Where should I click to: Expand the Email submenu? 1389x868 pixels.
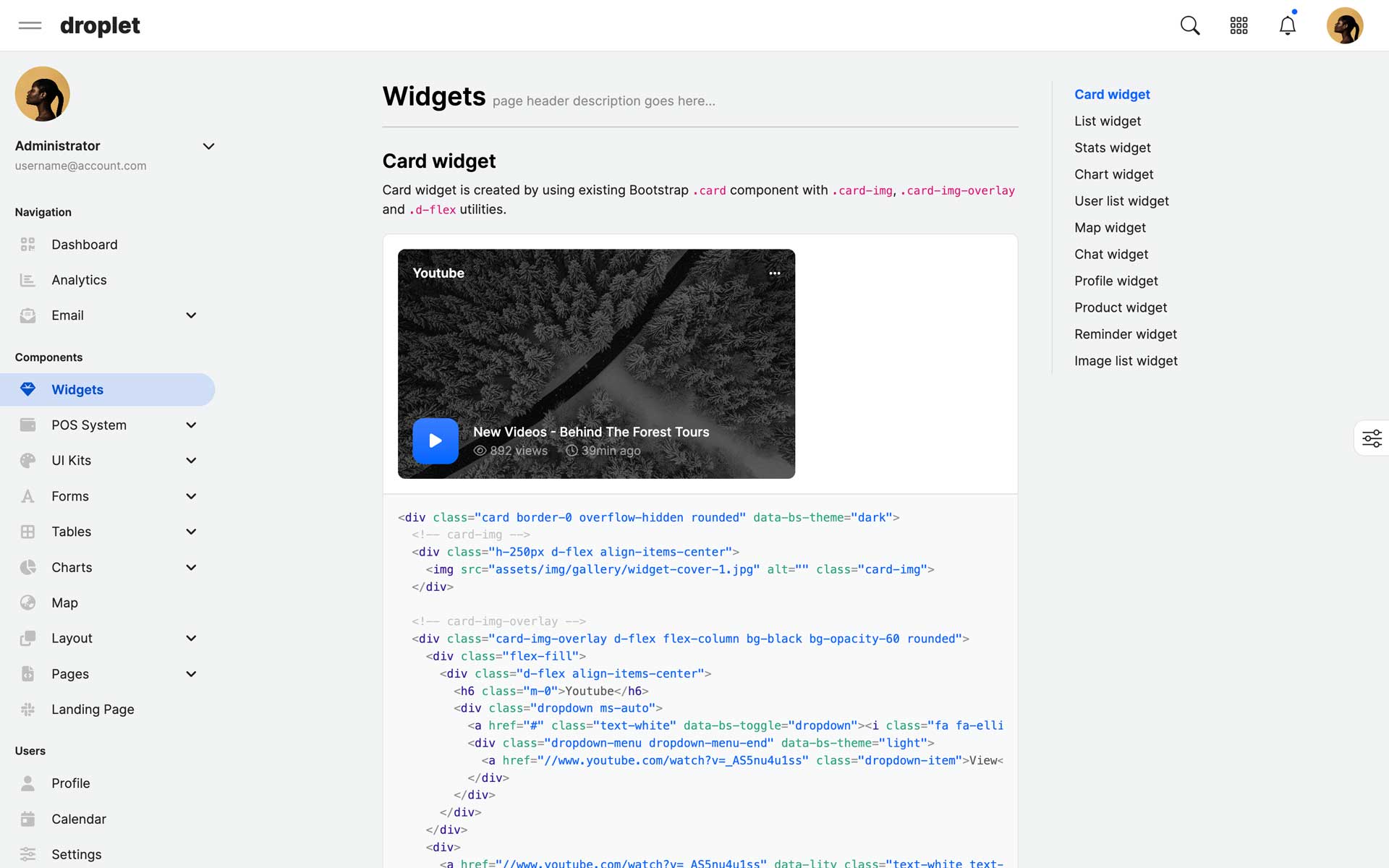(191, 315)
